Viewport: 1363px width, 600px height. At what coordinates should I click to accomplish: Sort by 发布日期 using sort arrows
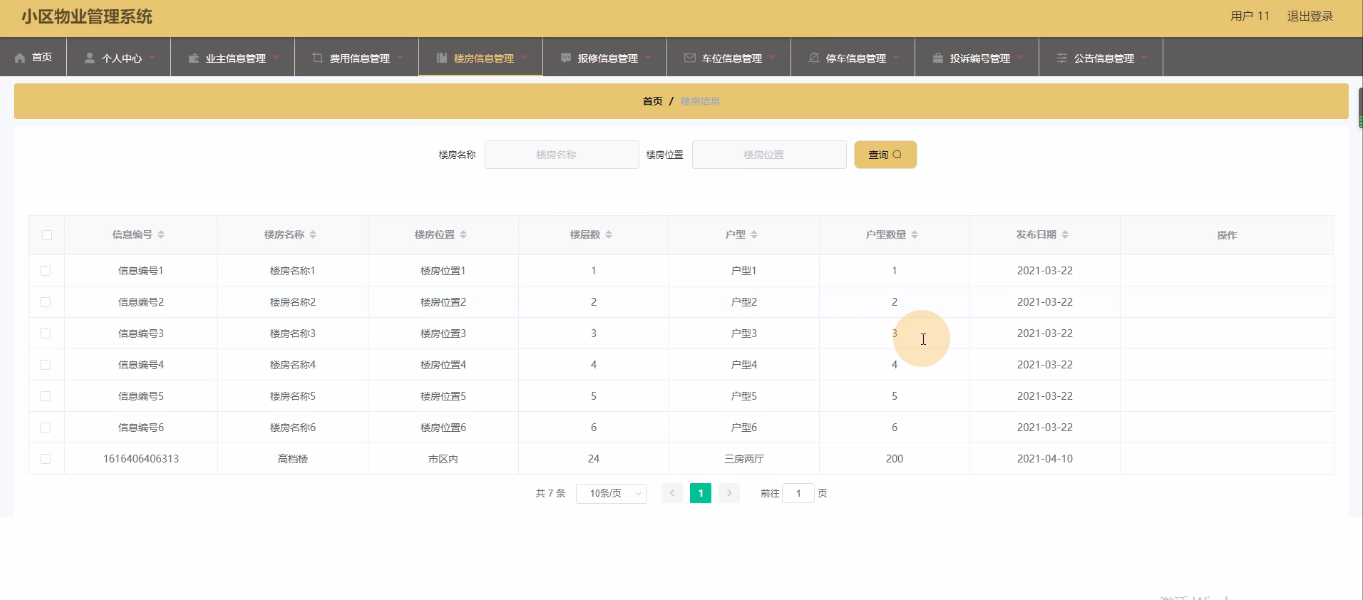pyautogui.click(x=1065, y=235)
